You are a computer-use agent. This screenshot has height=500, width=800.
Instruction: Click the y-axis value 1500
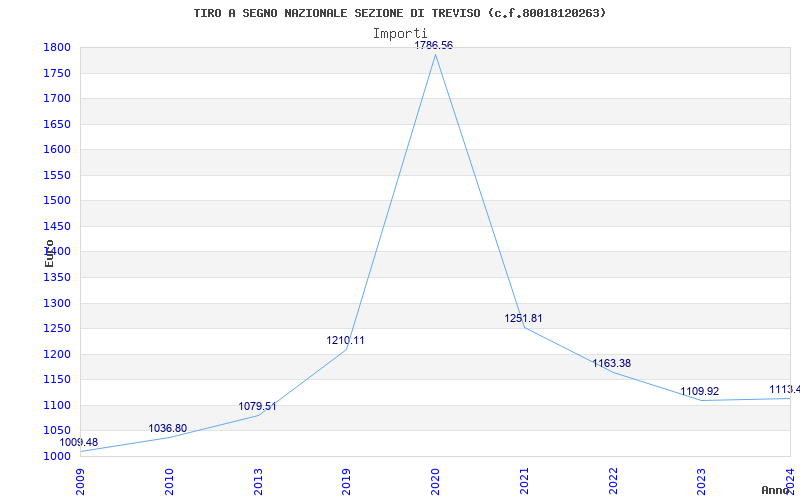coord(57,201)
